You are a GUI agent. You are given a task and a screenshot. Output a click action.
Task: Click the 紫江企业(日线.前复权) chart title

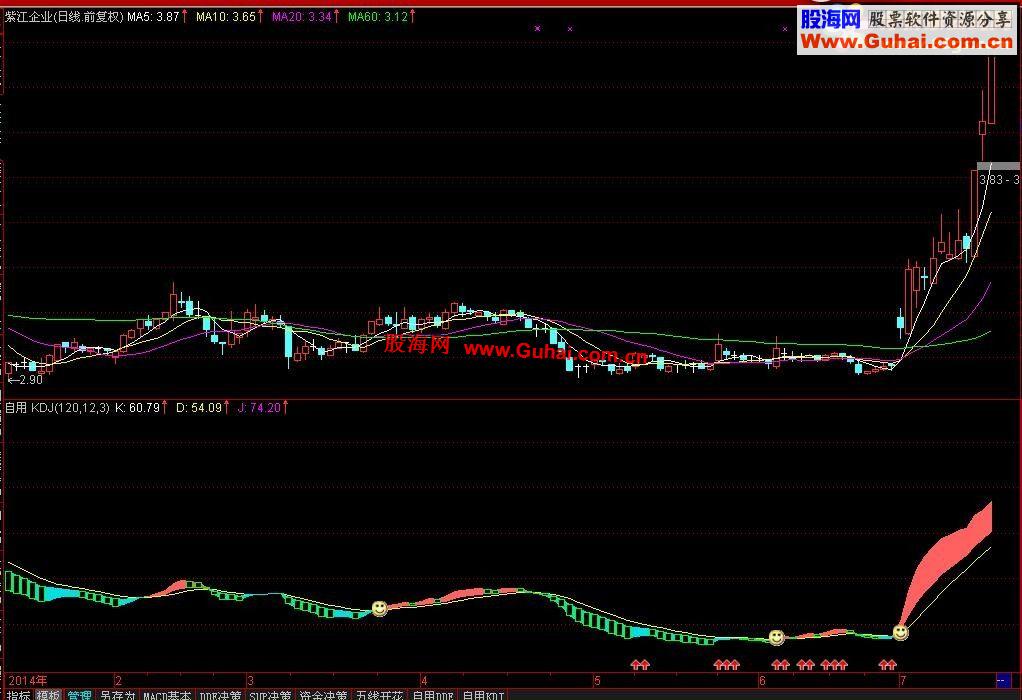point(64,17)
